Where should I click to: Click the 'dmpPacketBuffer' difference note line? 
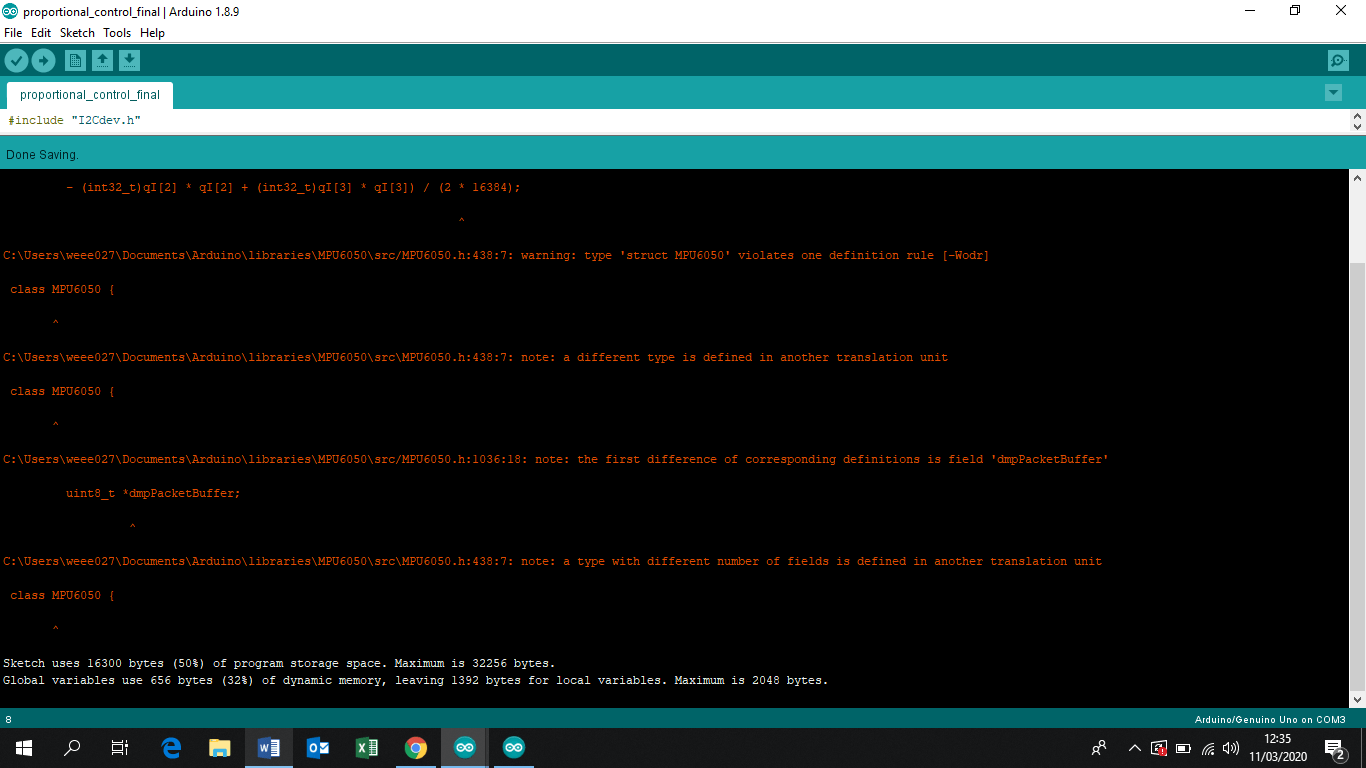click(x=556, y=459)
